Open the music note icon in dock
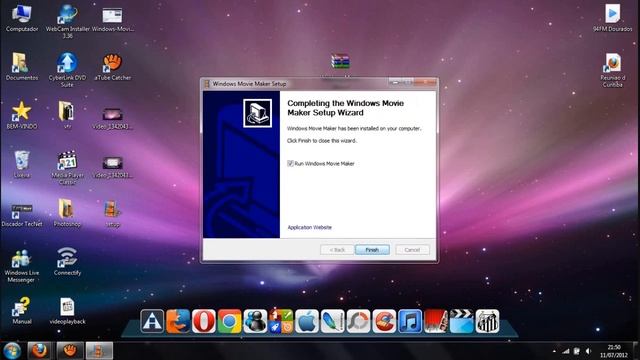Image resolution: width=640 pixels, height=360 pixels. click(x=410, y=321)
